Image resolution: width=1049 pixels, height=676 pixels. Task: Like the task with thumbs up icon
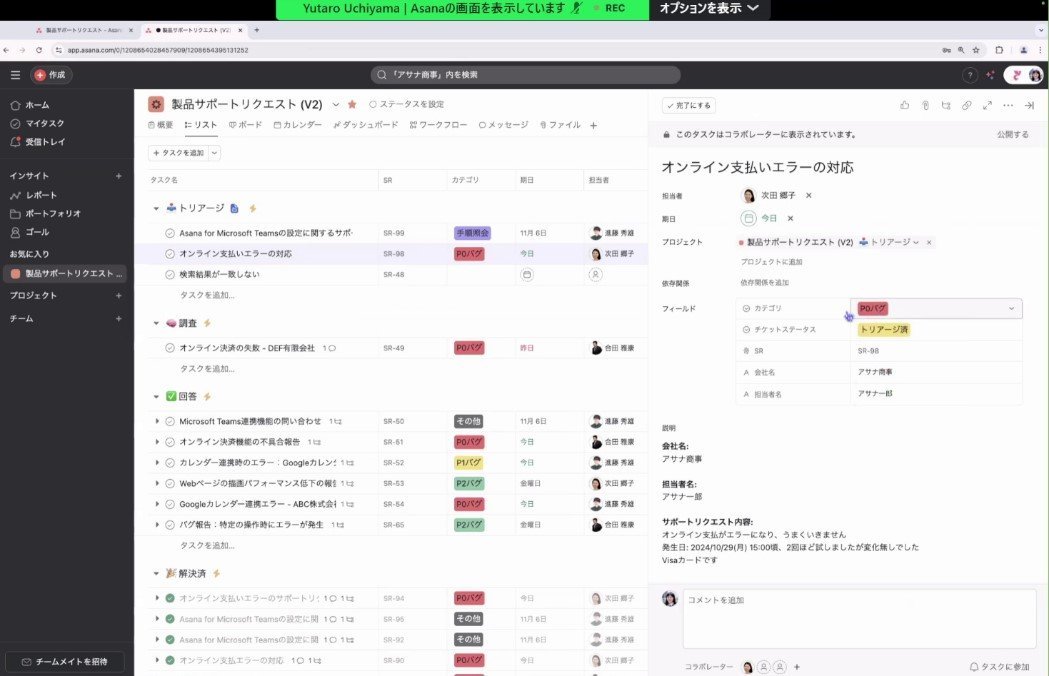[904, 105]
